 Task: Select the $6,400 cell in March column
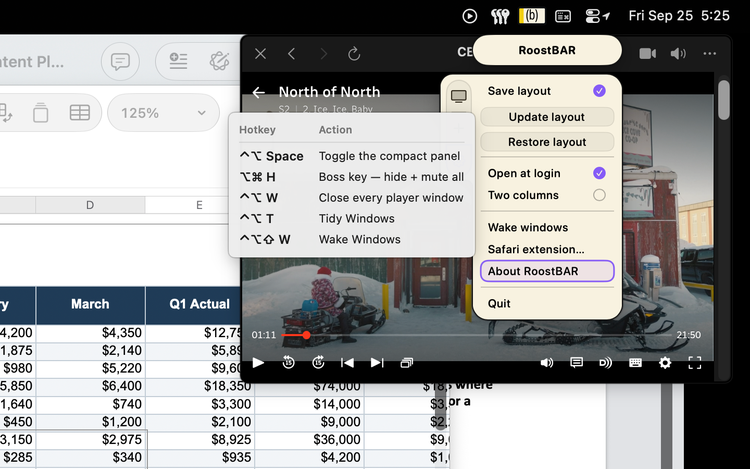coord(90,386)
